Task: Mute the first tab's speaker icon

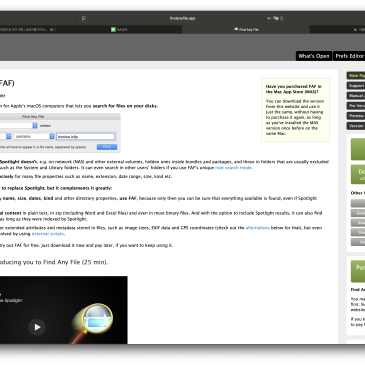Action: (x=52, y=29)
